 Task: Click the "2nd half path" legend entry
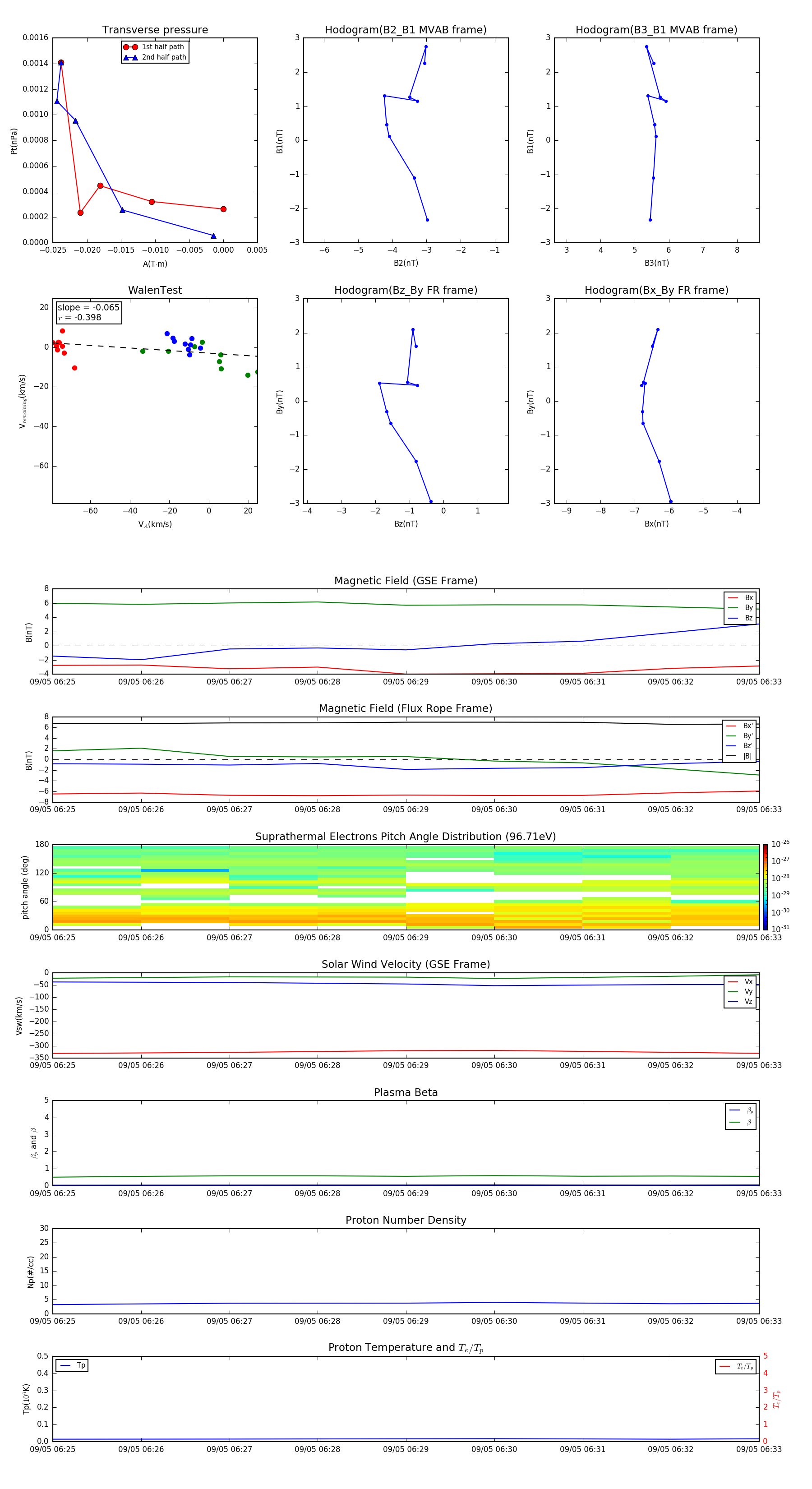[x=154, y=57]
